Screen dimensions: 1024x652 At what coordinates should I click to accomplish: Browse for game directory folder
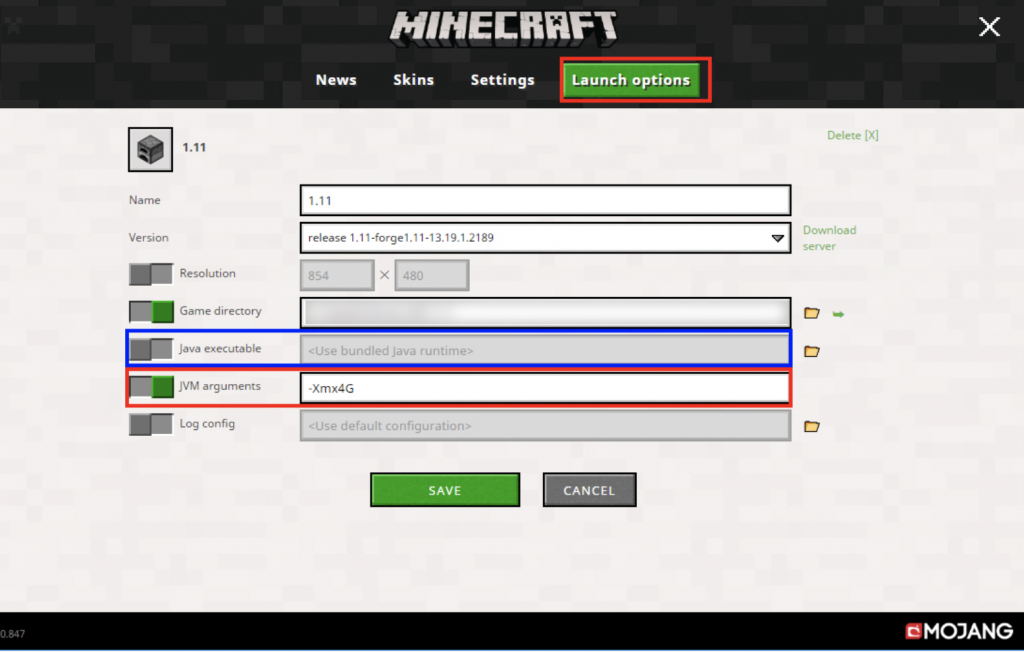(x=812, y=313)
